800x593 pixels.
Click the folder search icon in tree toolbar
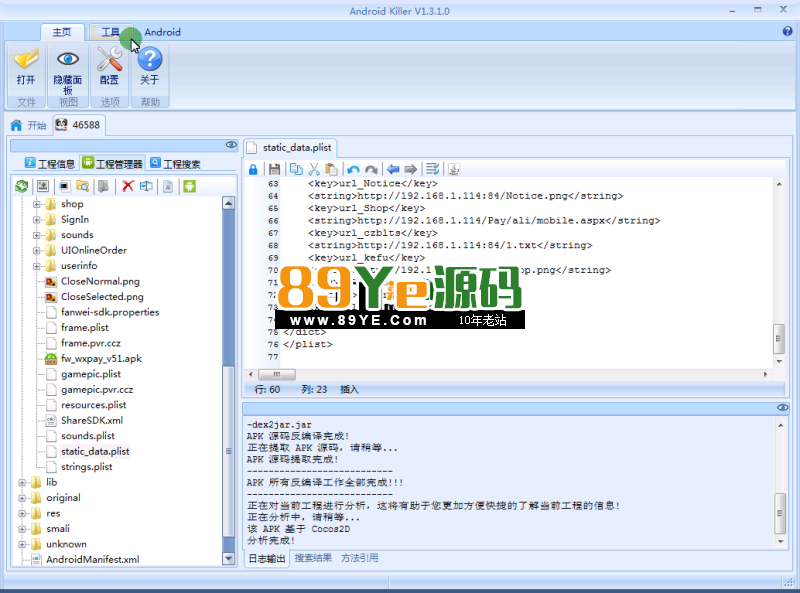(83, 186)
